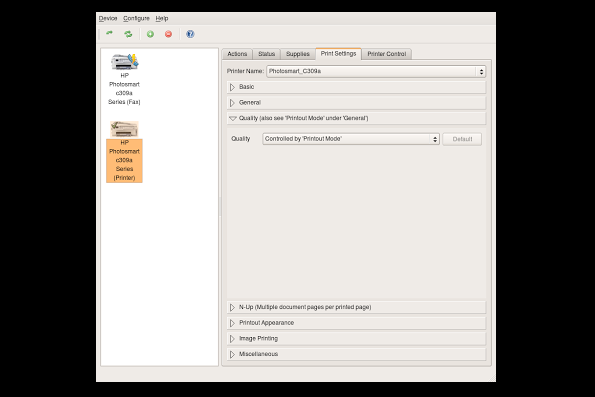Select the Print Settings tab
The image size is (595, 397).
(338, 54)
